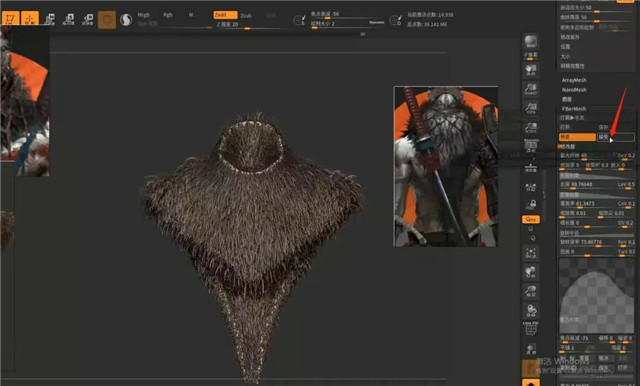Adjust the Length 98.76648 slider
Image resolution: width=640 pixels, height=386 pixels.
pyautogui.click(x=587, y=185)
